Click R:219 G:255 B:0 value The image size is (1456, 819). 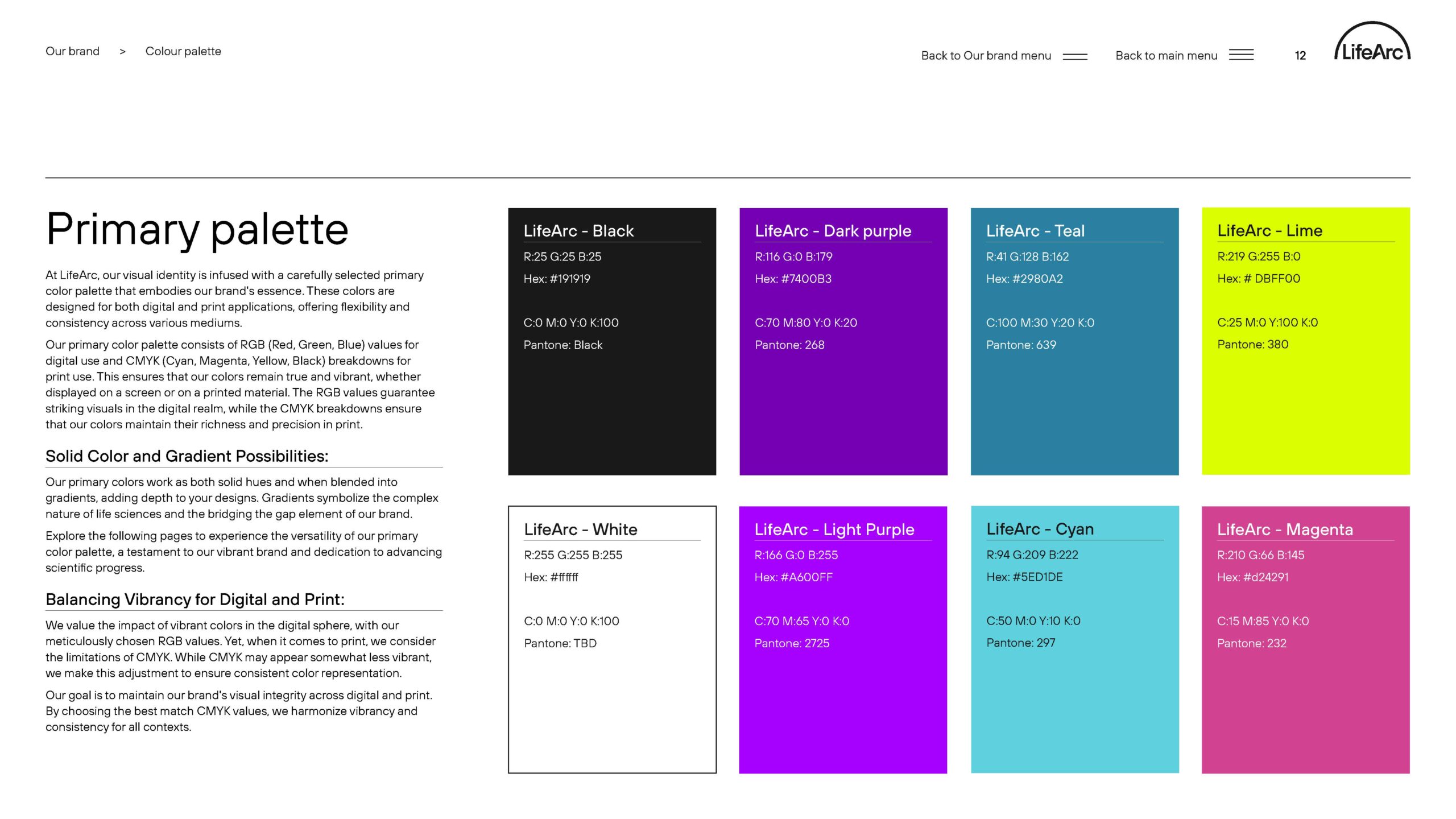click(1259, 256)
